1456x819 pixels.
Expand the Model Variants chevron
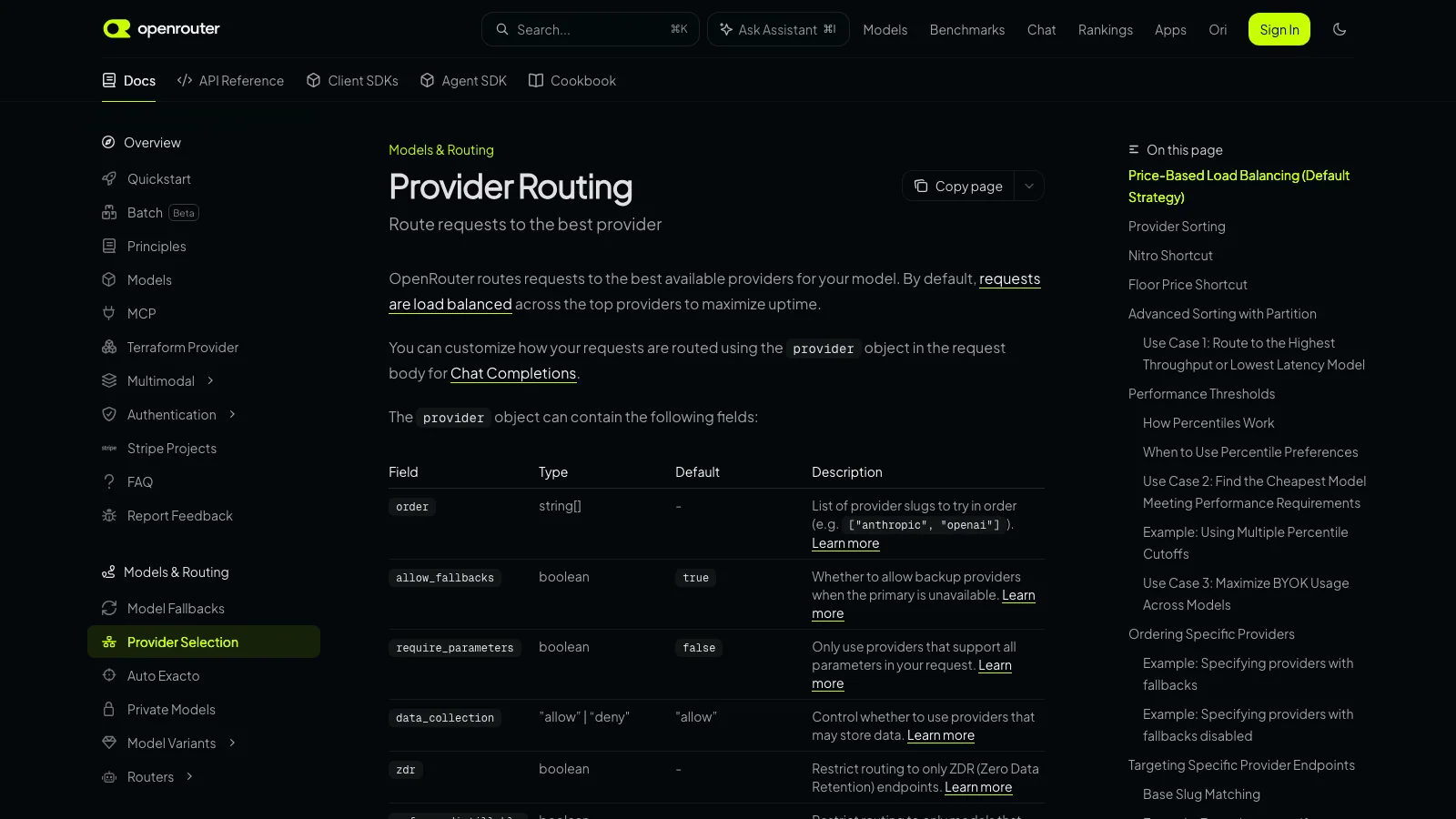tap(232, 743)
